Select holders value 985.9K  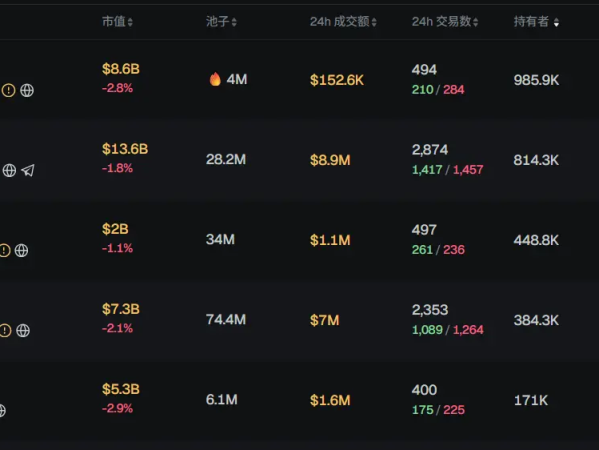tap(536, 80)
